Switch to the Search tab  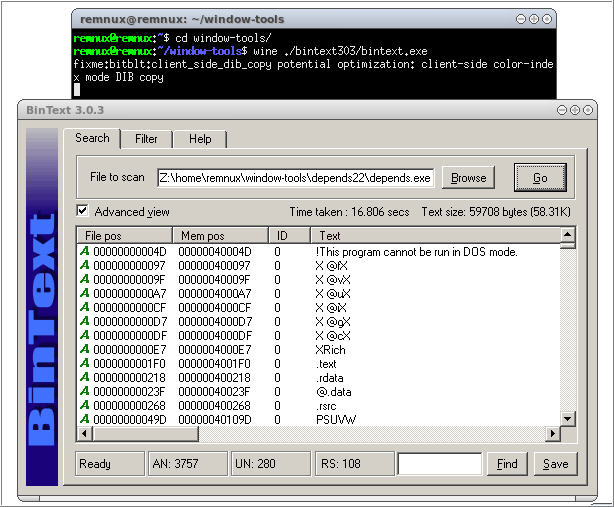(92, 138)
